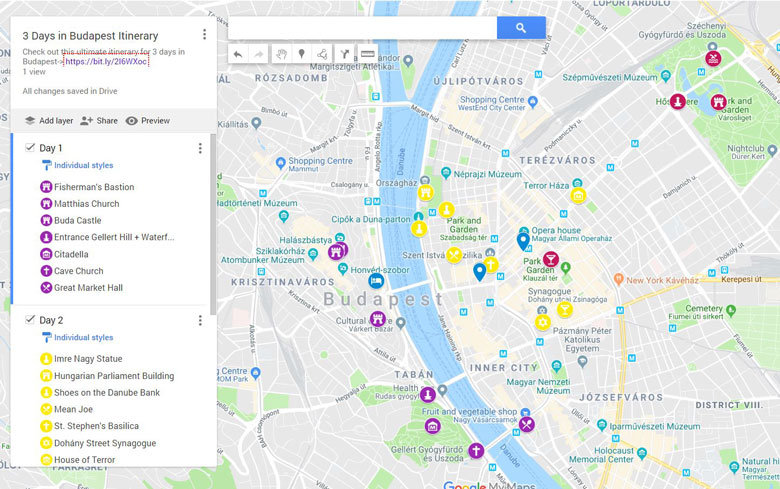
Task: Pick the Measure distances ruler tool
Action: click(x=368, y=54)
